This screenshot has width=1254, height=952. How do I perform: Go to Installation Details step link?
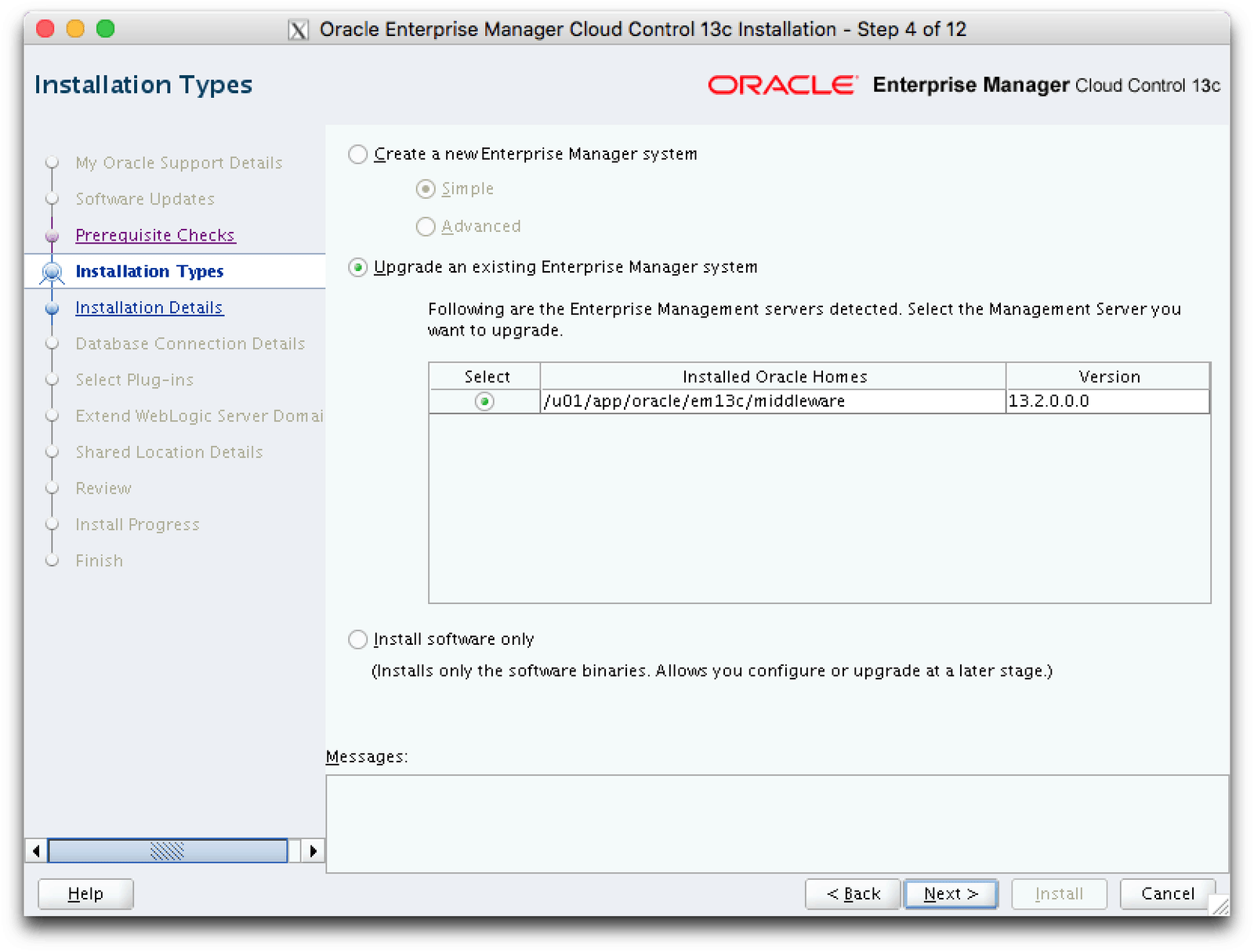point(149,308)
